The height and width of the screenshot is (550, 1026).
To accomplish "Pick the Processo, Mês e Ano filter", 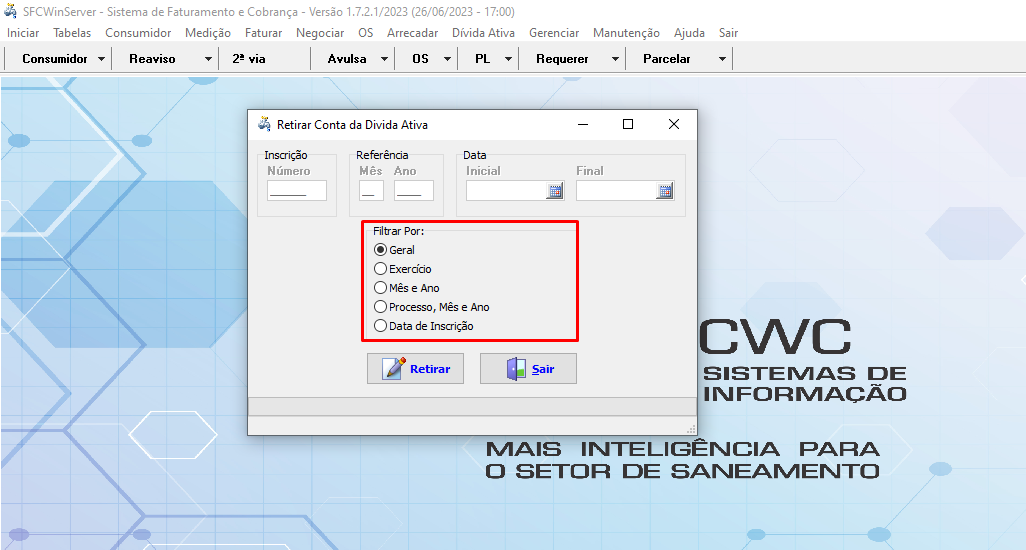I will tap(431, 307).
